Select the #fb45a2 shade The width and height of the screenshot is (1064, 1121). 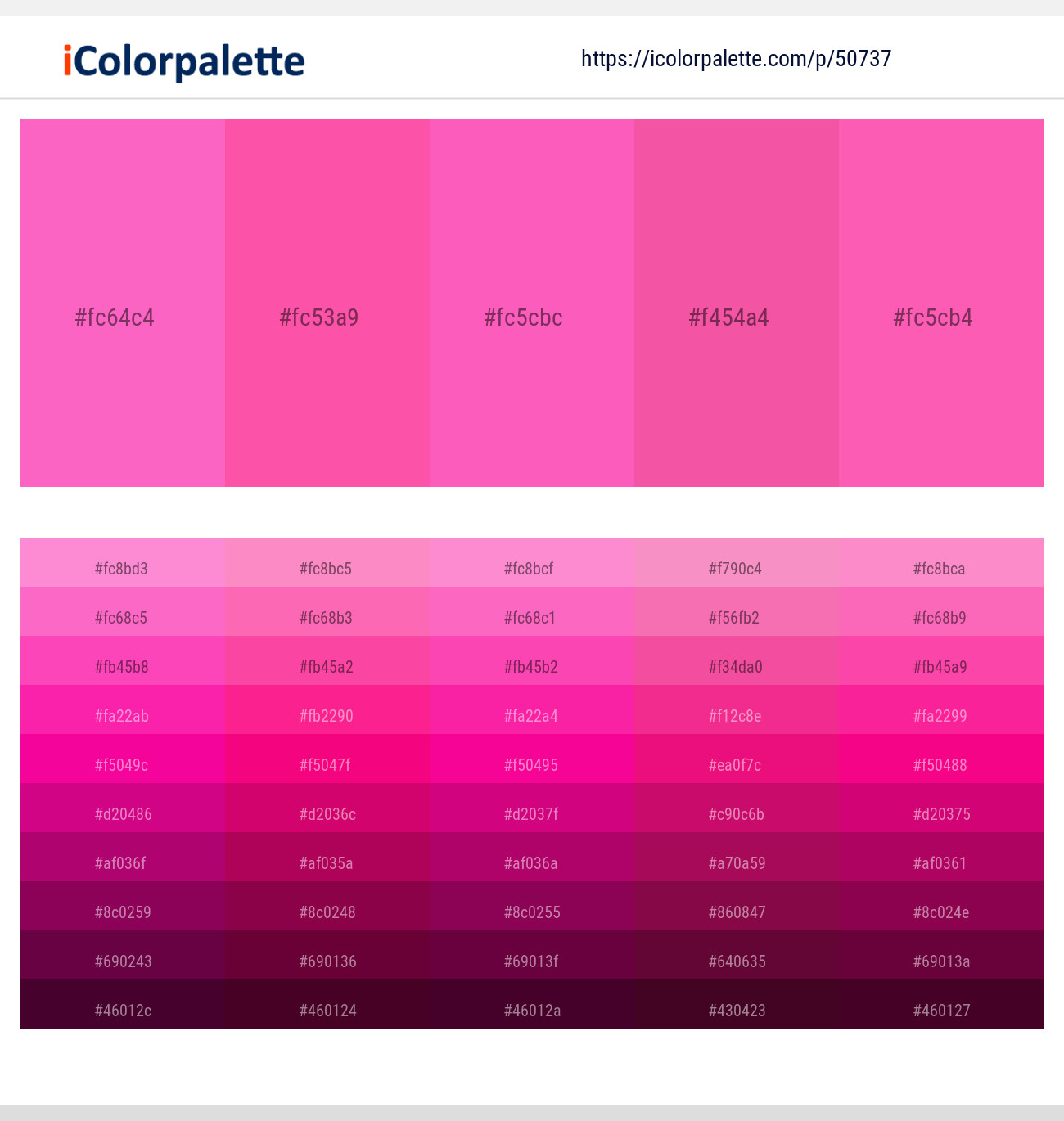(327, 666)
